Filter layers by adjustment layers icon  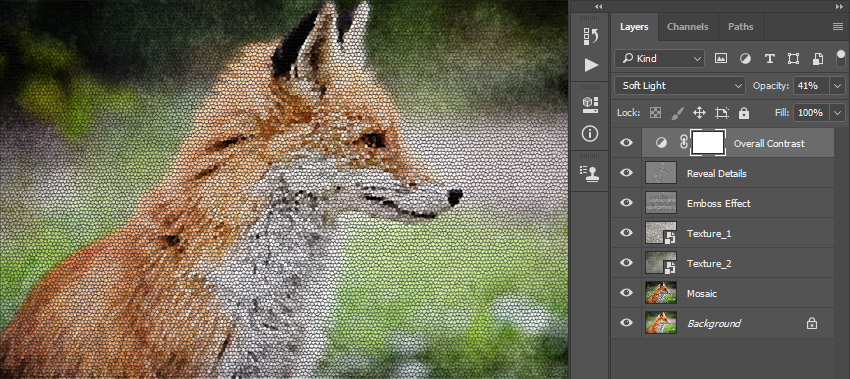click(x=745, y=59)
